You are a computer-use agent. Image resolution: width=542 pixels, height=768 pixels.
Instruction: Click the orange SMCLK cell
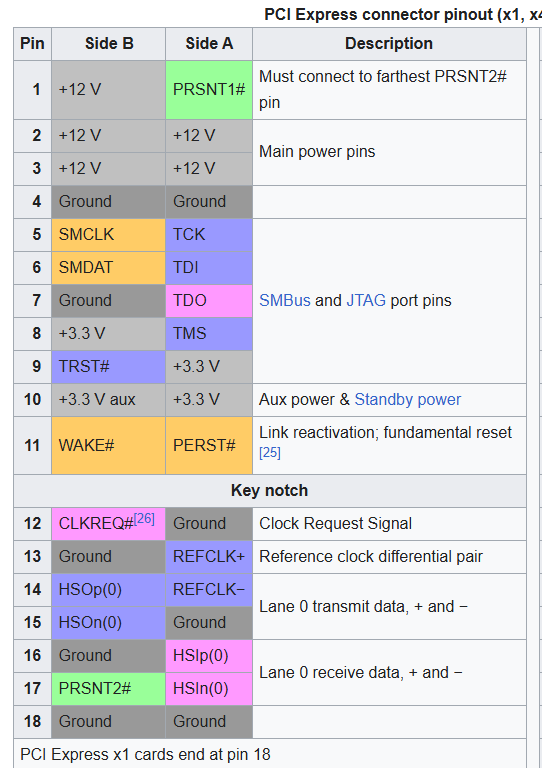click(x=108, y=235)
